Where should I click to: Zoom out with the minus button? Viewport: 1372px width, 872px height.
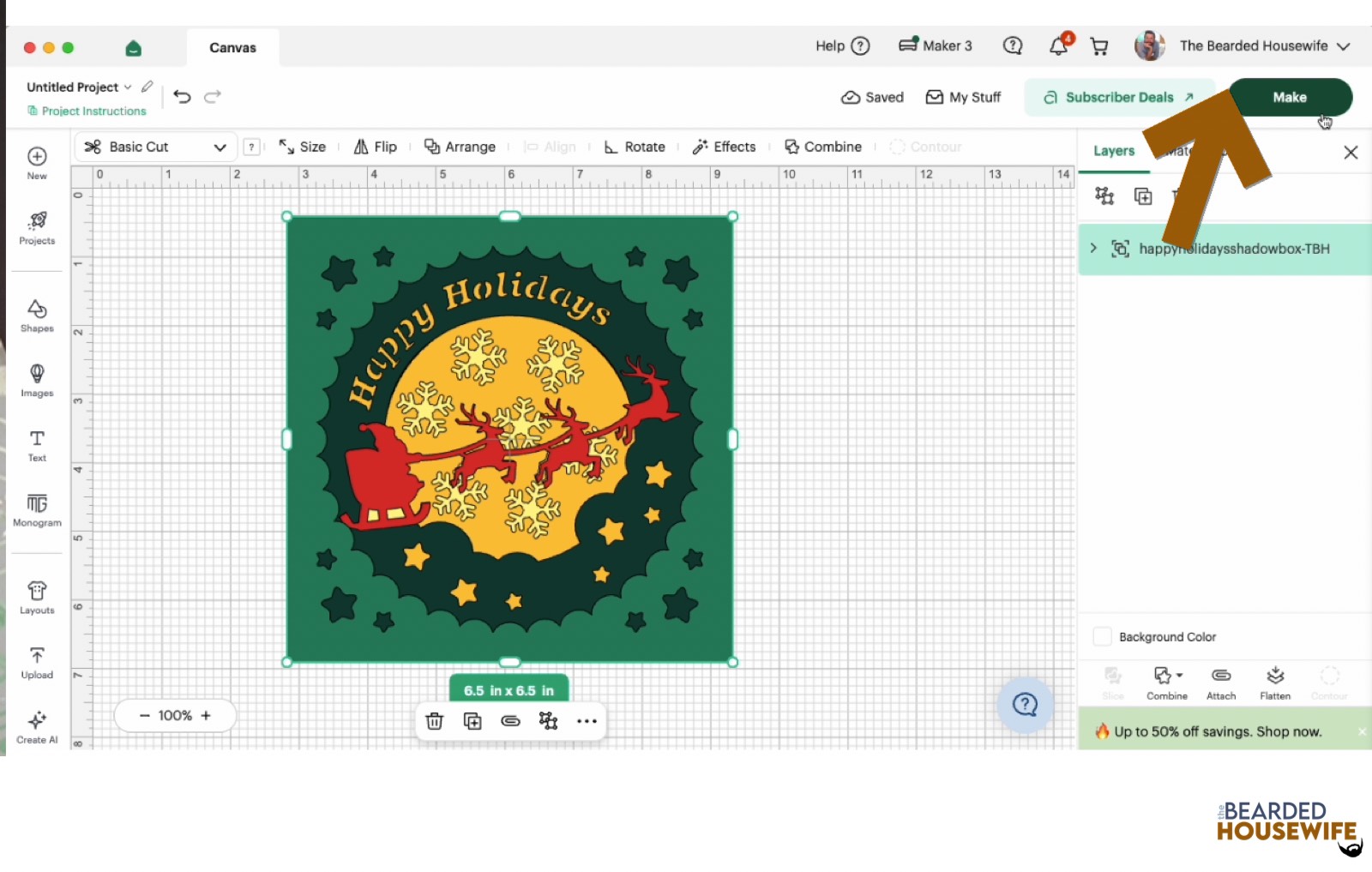(x=144, y=715)
